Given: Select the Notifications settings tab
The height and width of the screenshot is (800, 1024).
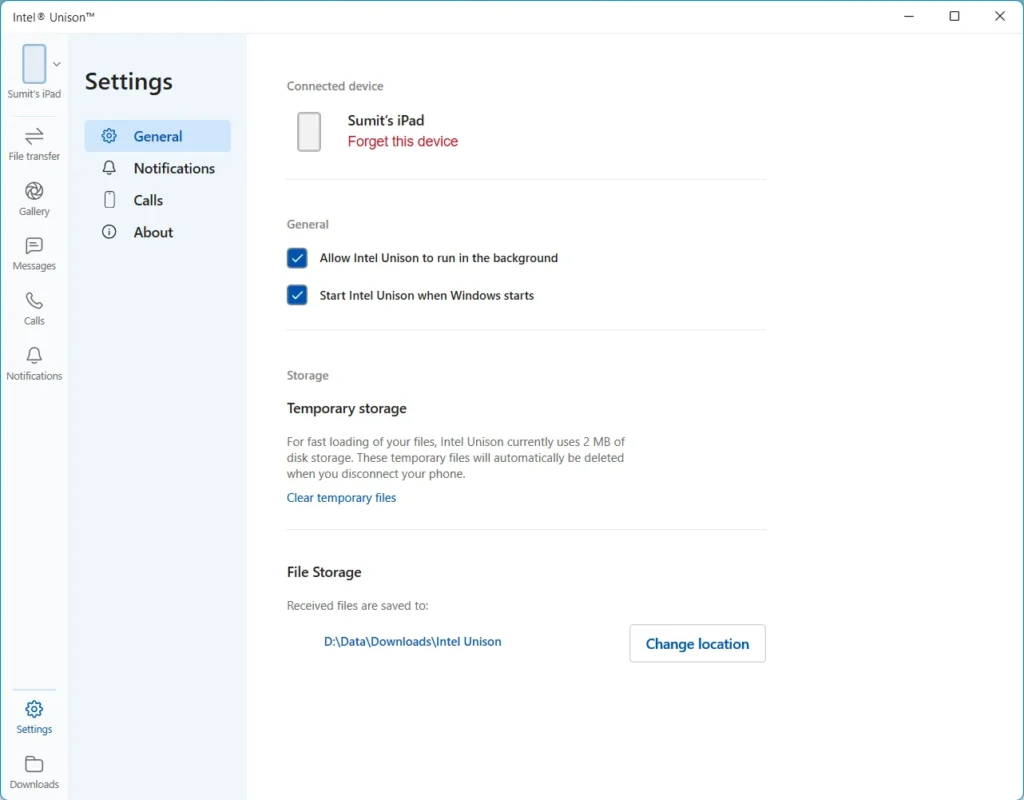Looking at the screenshot, I should click(157, 168).
